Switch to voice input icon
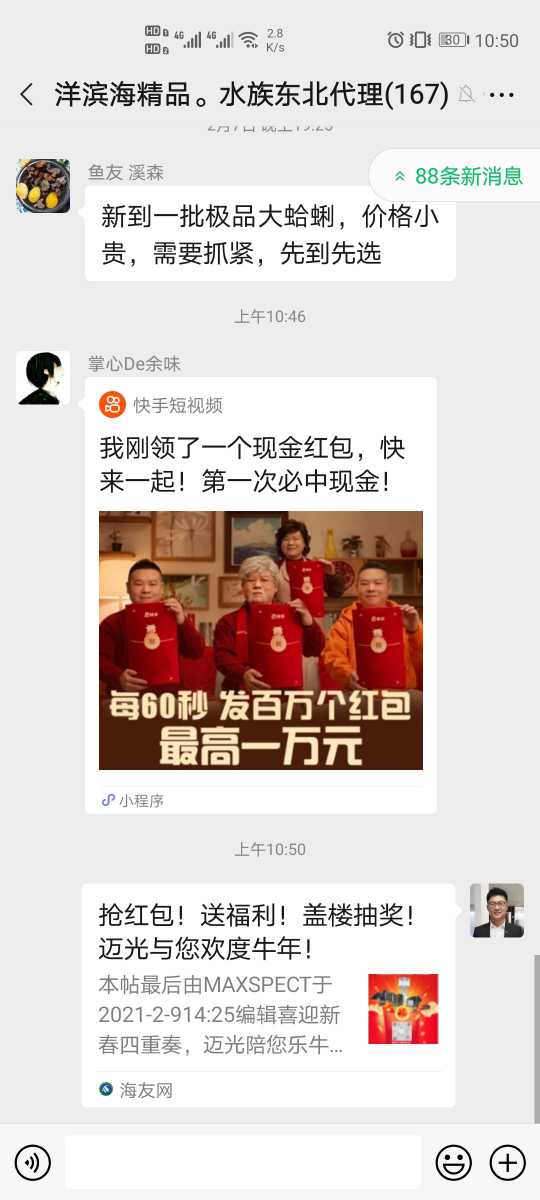The width and height of the screenshot is (540, 1200). click(x=33, y=1162)
